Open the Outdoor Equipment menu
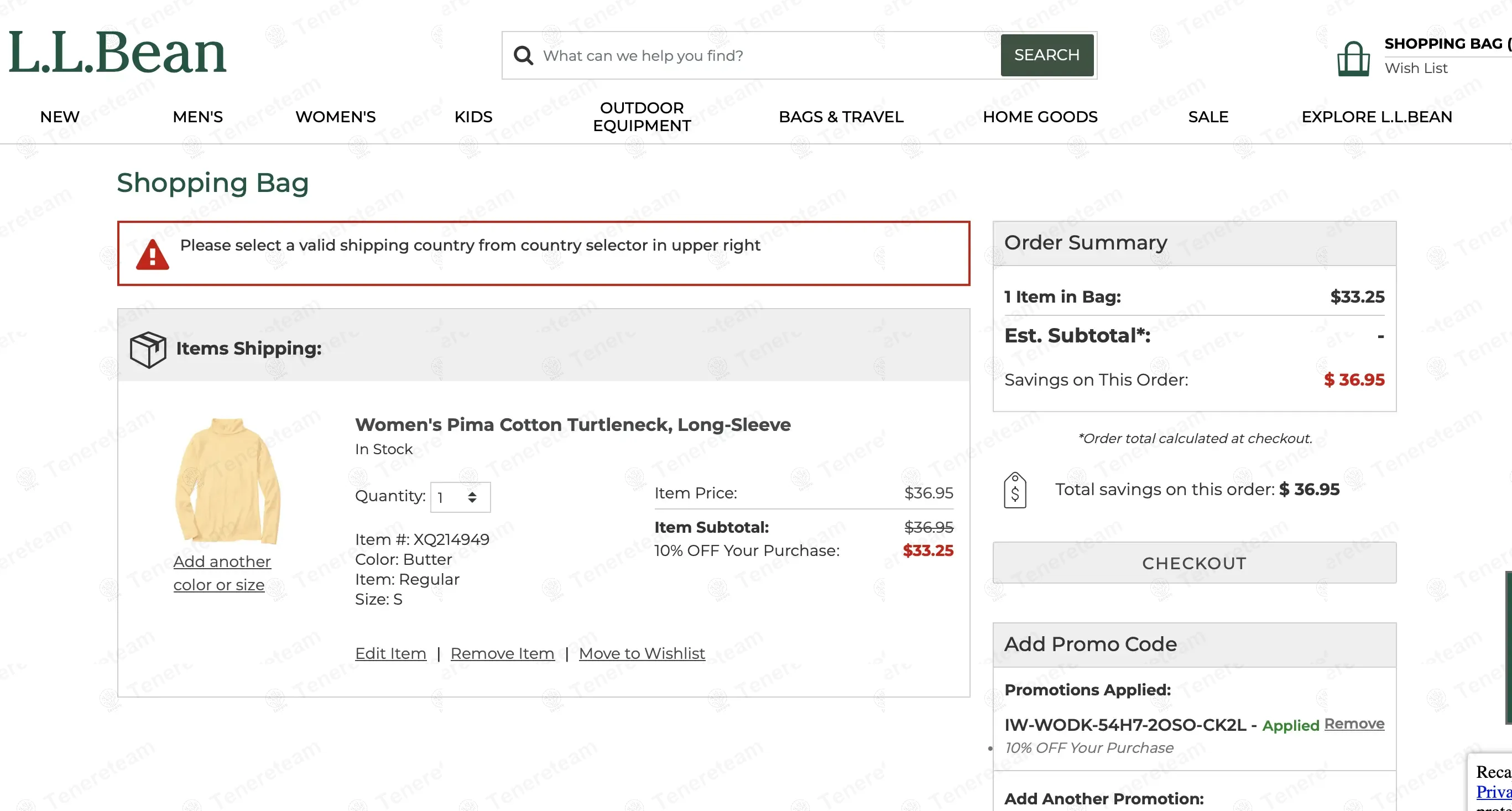This screenshot has width=1512, height=811. [642, 117]
